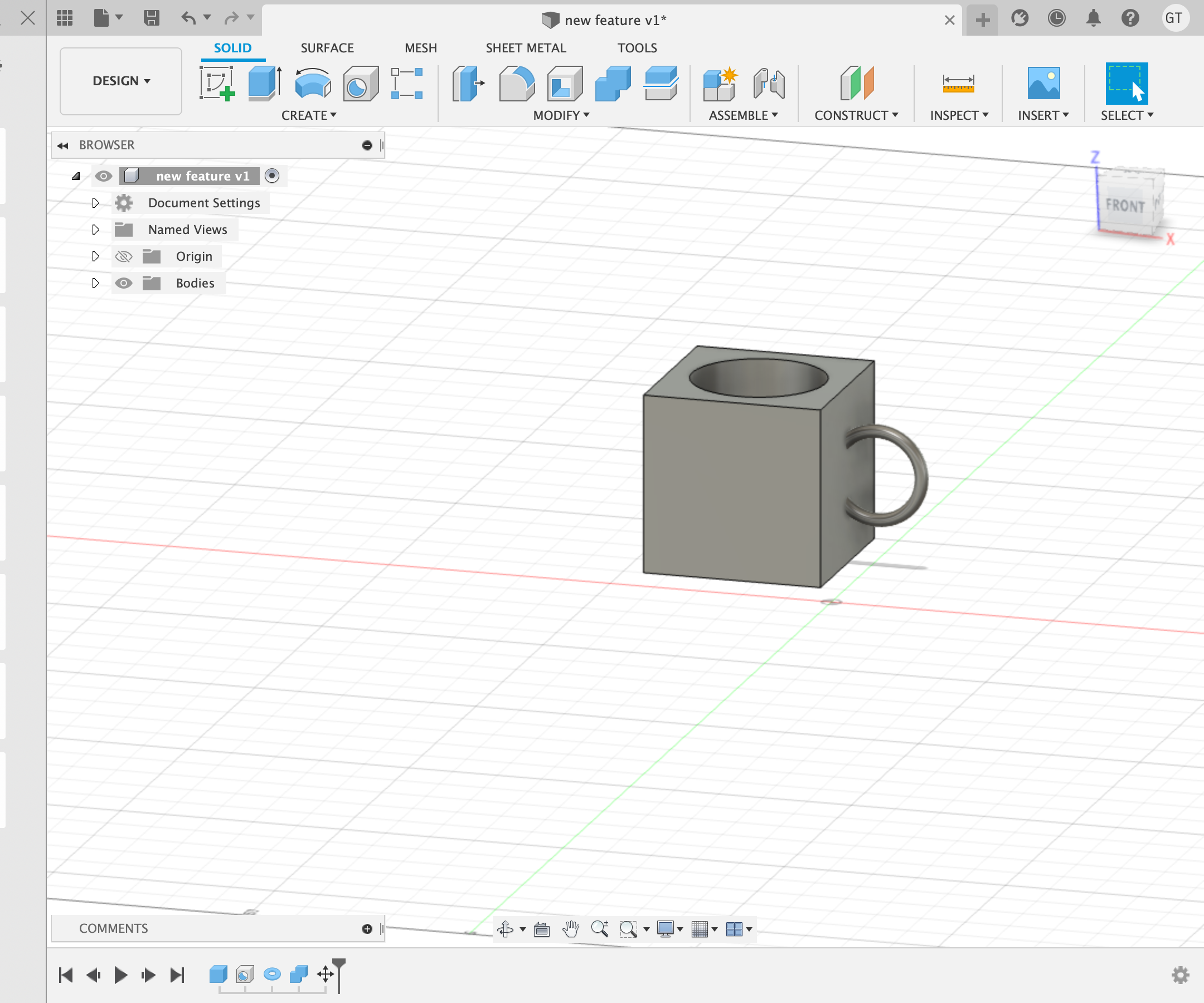This screenshot has height=1003, width=1204.
Task: Show the hidden Origin folder
Action: coord(124,256)
